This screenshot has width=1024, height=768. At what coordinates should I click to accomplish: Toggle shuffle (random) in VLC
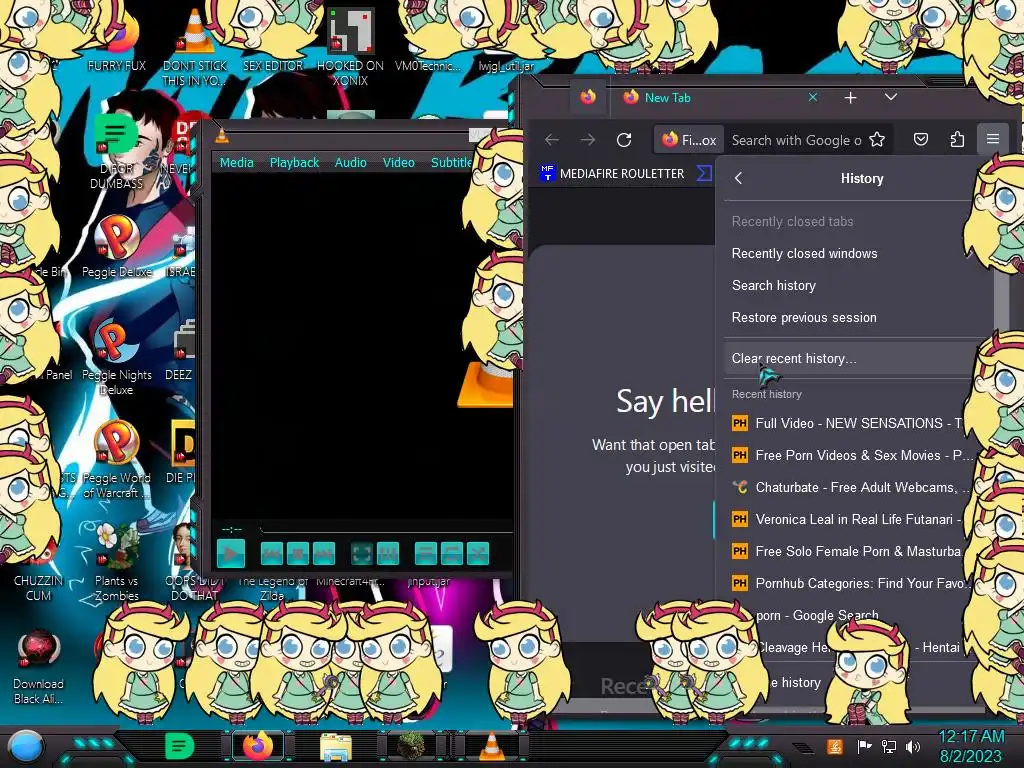478,554
